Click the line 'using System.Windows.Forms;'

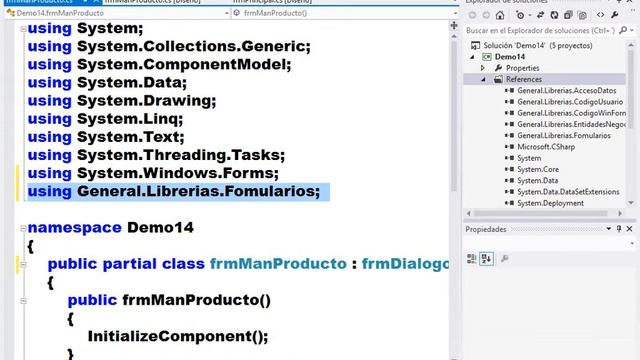point(153,173)
